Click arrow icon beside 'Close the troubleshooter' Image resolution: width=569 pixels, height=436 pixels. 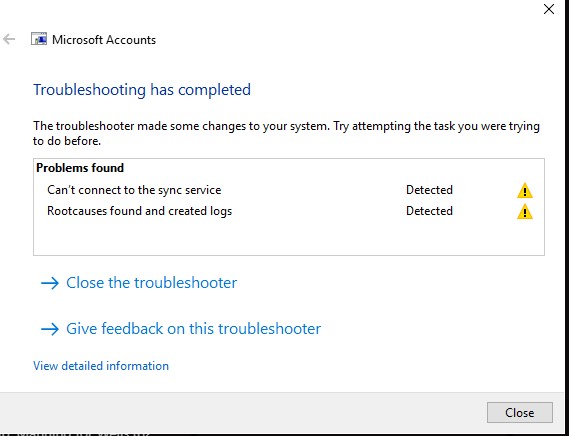click(x=50, y=283)
